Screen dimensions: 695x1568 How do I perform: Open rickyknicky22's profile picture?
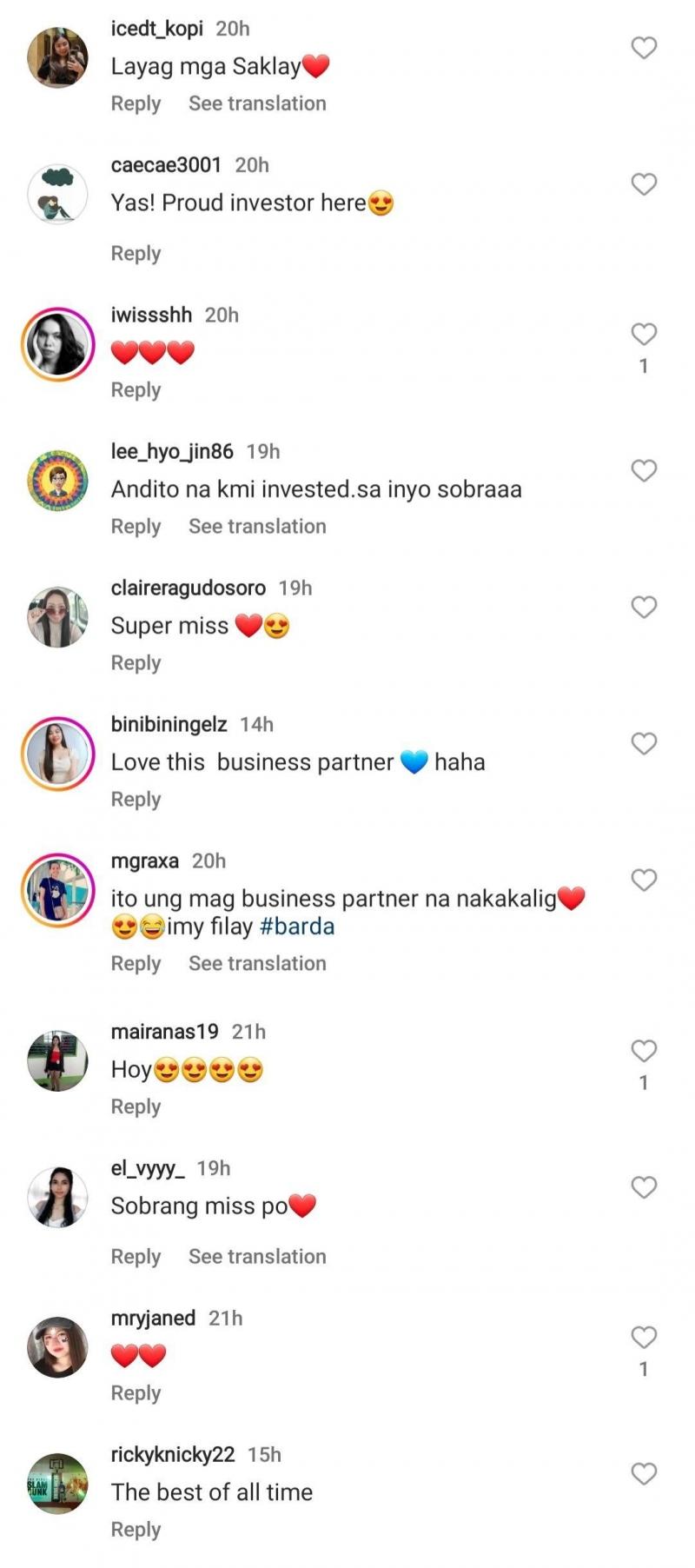point(58,1484)
